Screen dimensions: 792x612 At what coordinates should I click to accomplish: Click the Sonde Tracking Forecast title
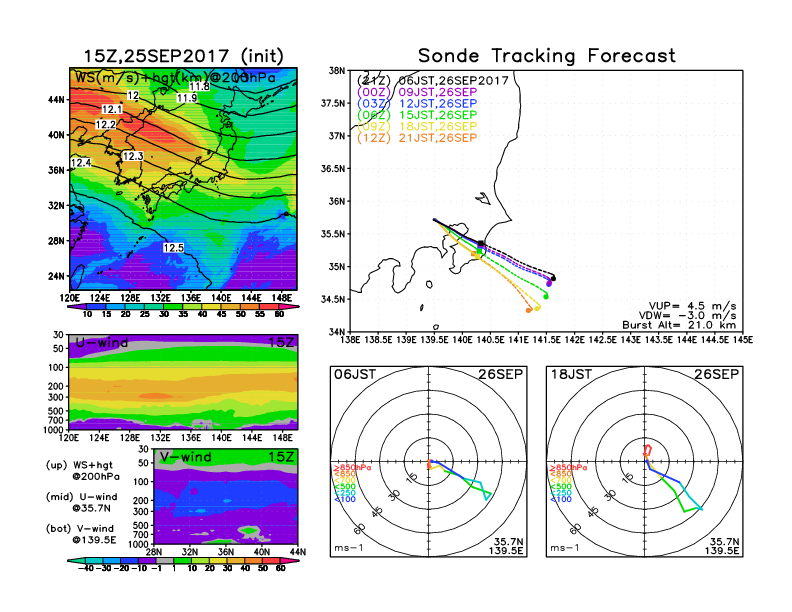pyautogui.click(x=546, y=56)
